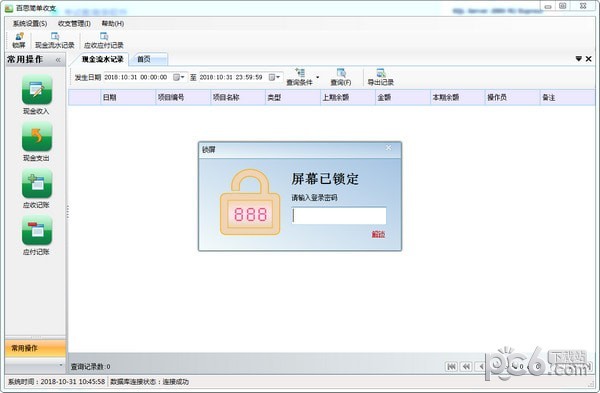Open the end date calendar dropdown
This screenshot has height=393, width=600.
click(x=274, y=77)
